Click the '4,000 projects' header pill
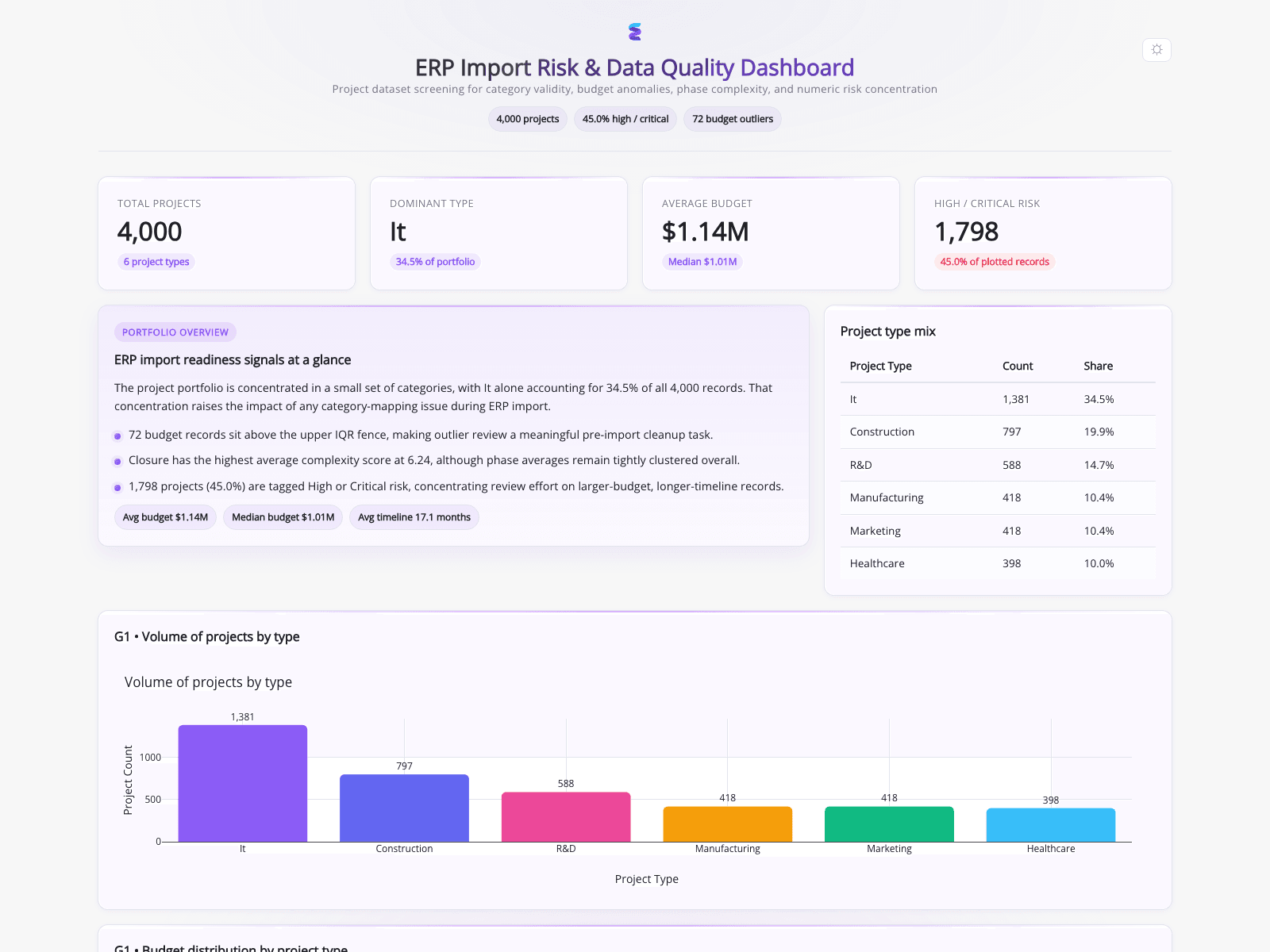The height and width of the screenshot is (952, 1270). click(x=528, y=119)
